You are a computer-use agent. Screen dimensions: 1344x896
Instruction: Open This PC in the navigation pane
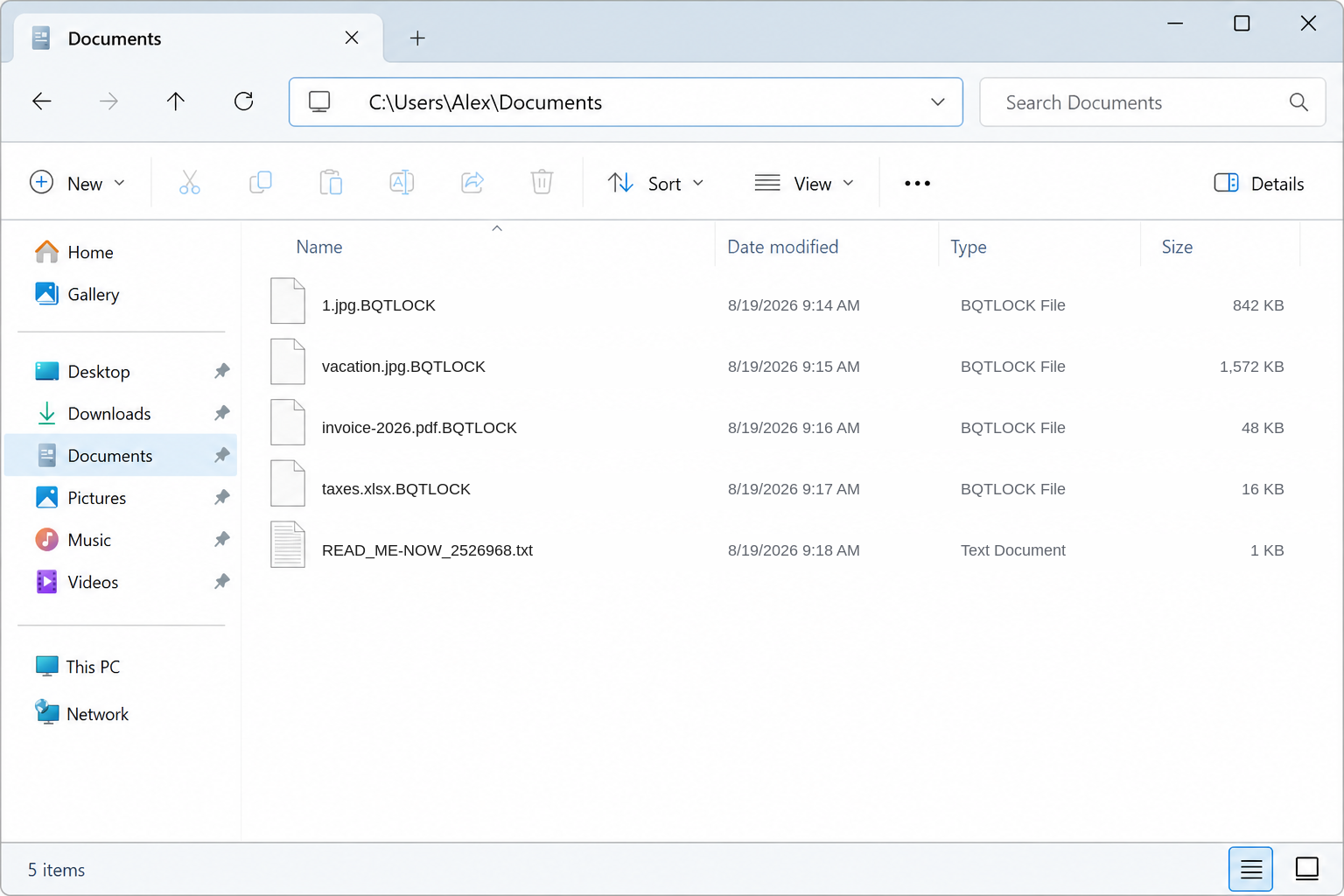point(121,667)
